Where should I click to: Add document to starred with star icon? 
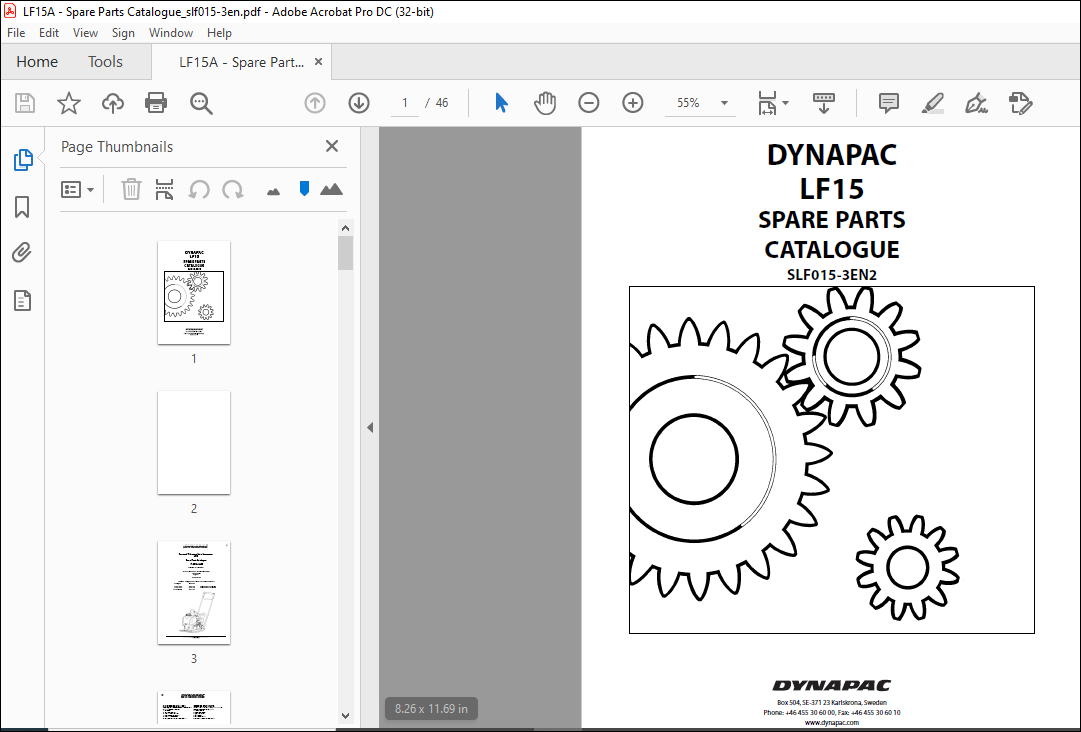pos(68,103)
